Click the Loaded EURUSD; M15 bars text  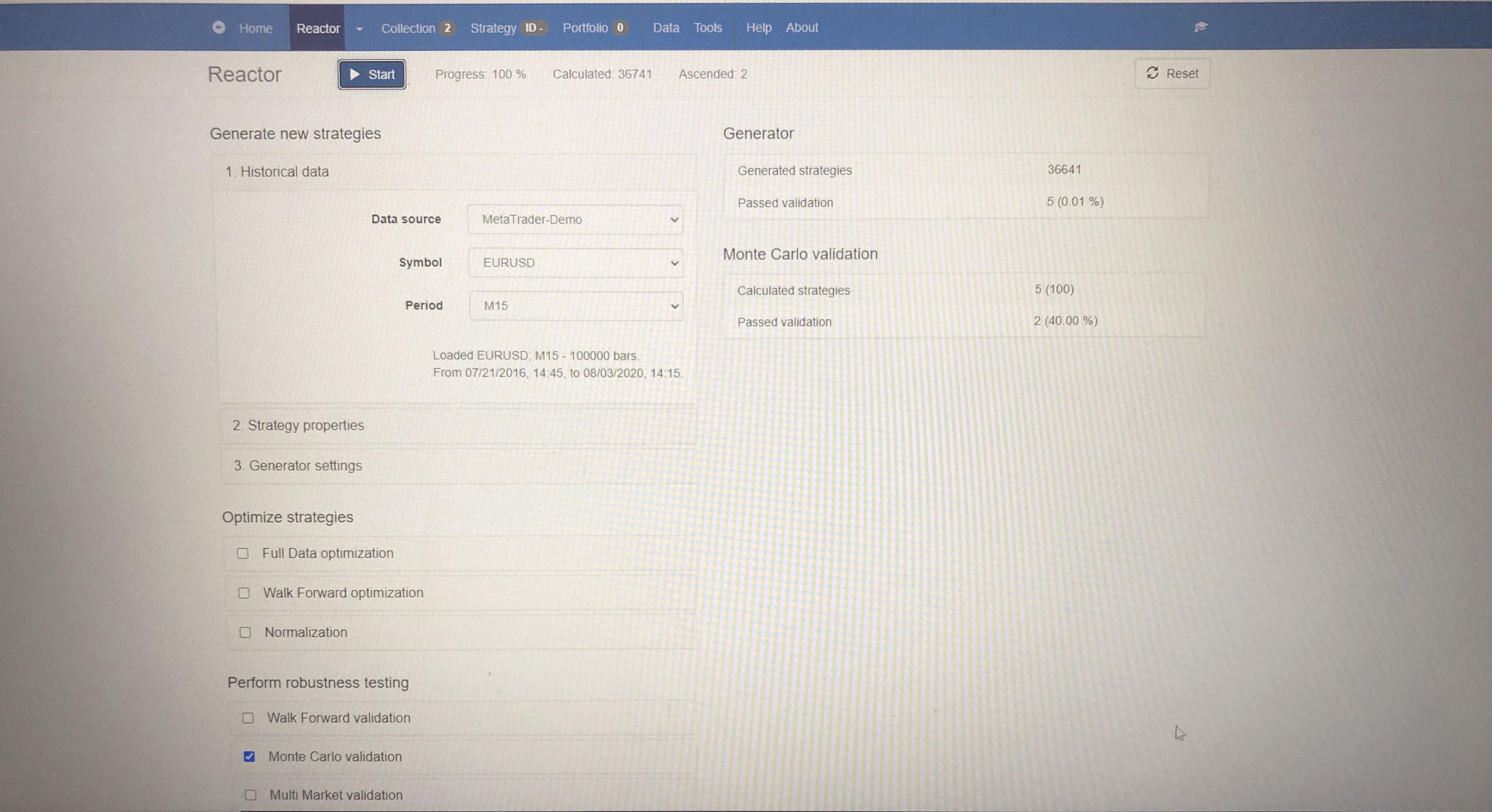point(536,356)
